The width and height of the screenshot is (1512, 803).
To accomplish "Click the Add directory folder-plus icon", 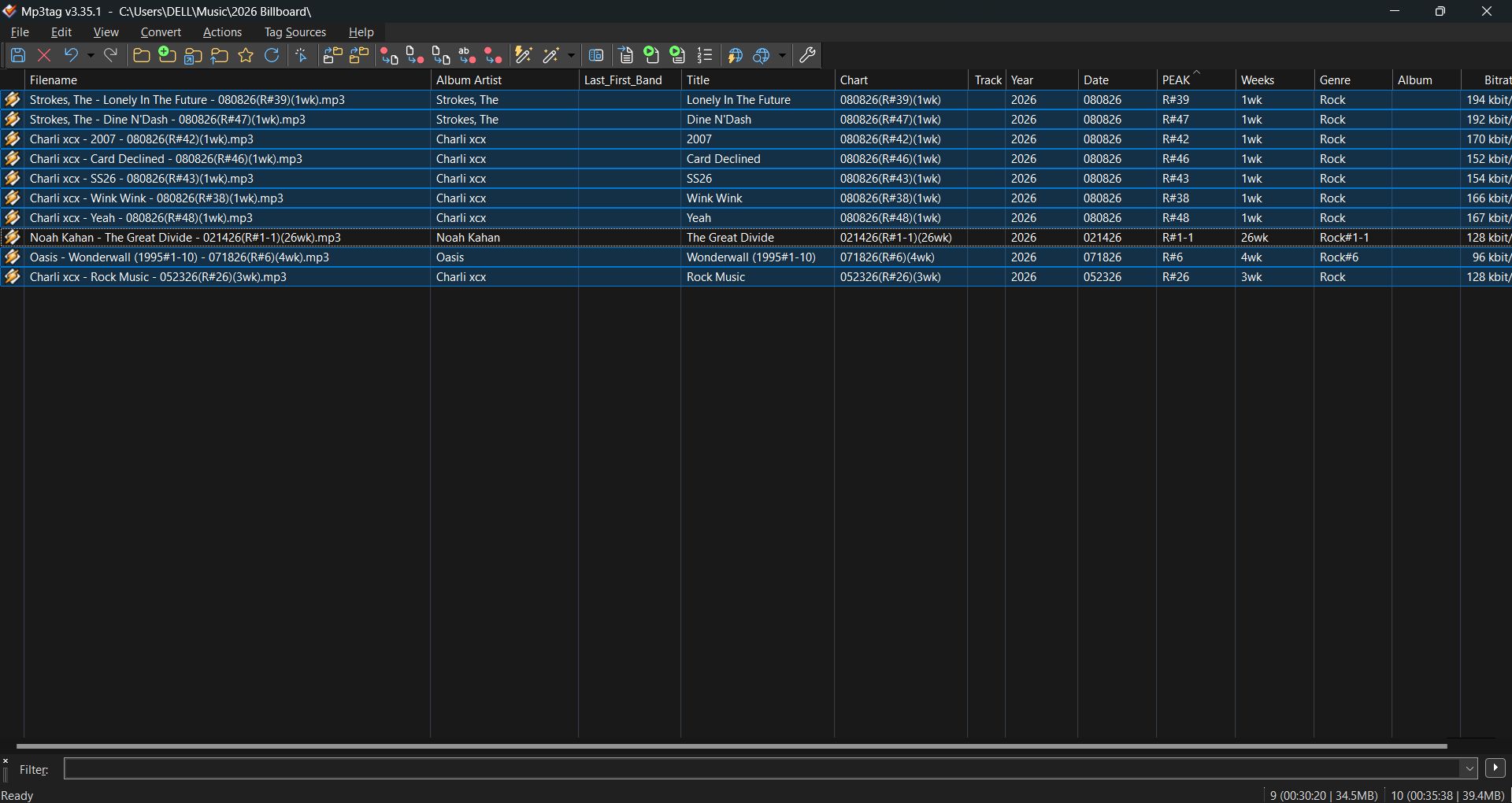I will [x=167, y=55].
